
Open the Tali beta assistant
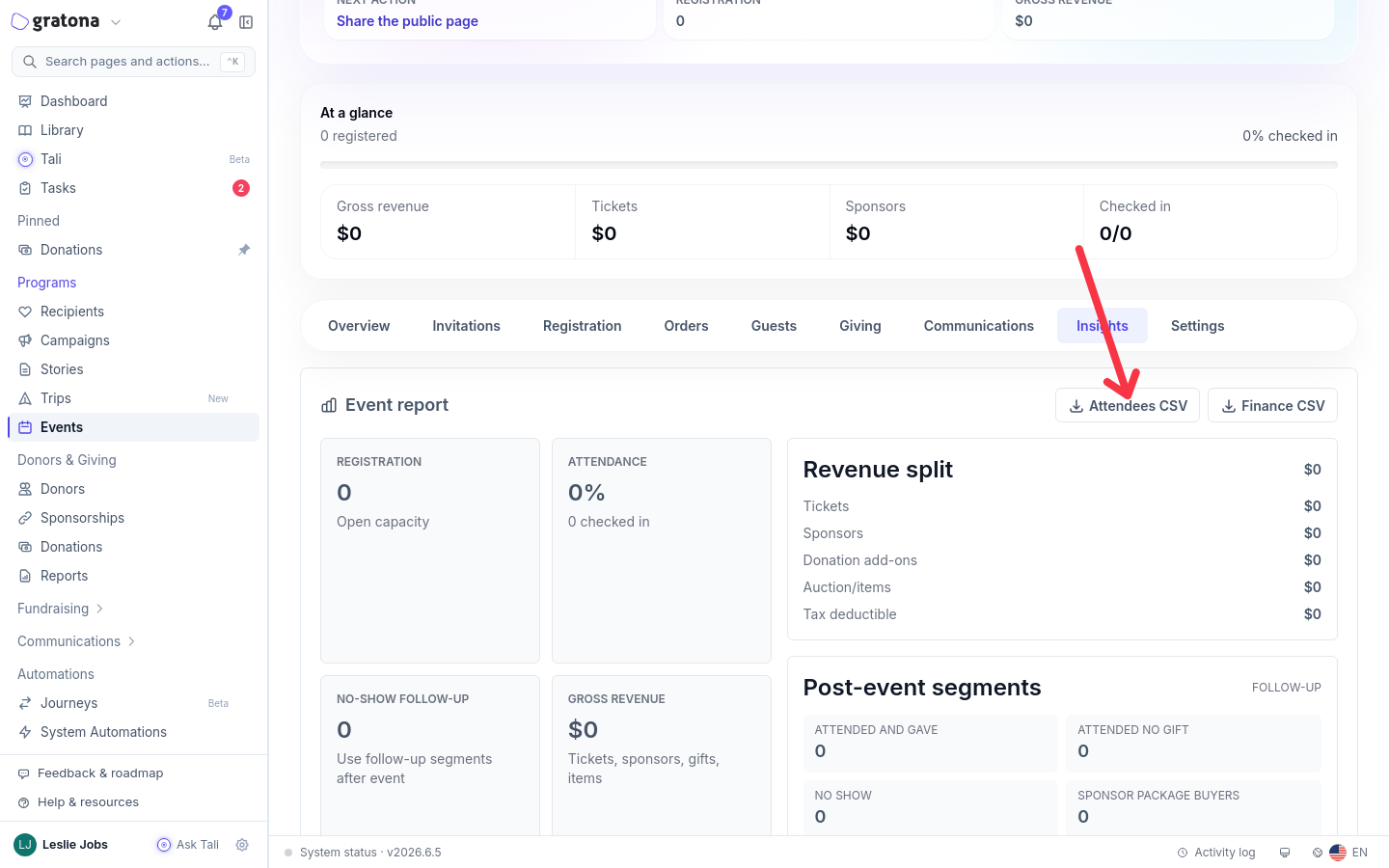(133, 159)
